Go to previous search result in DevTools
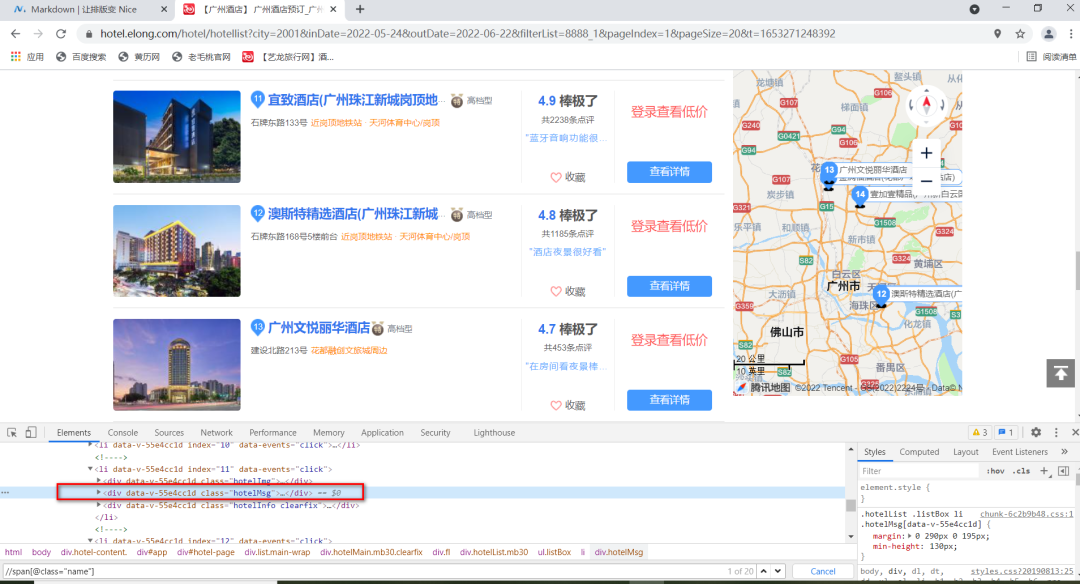The height and width of the screenshot is (584, 1080). [764, 571]
